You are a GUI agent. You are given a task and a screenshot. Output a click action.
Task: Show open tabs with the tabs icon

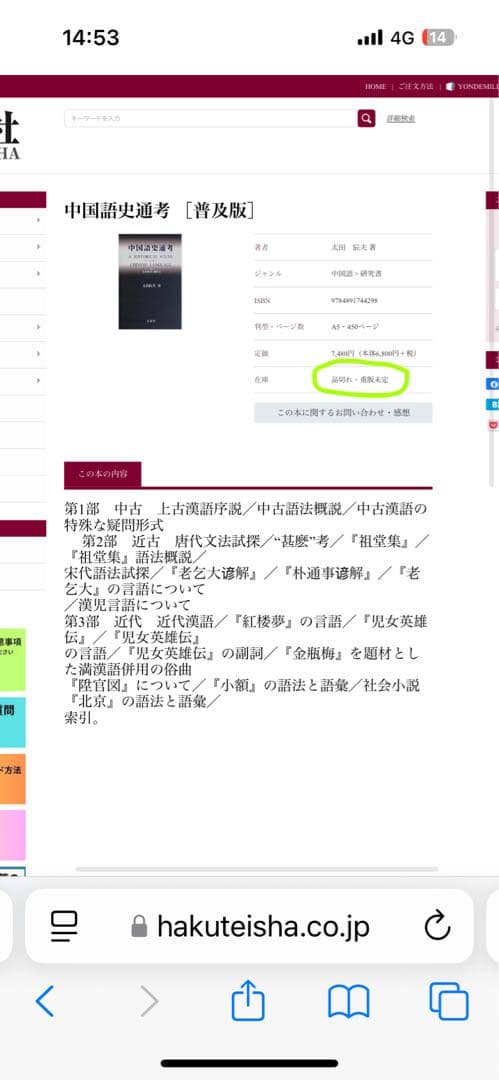click(x=449, y=1001)
